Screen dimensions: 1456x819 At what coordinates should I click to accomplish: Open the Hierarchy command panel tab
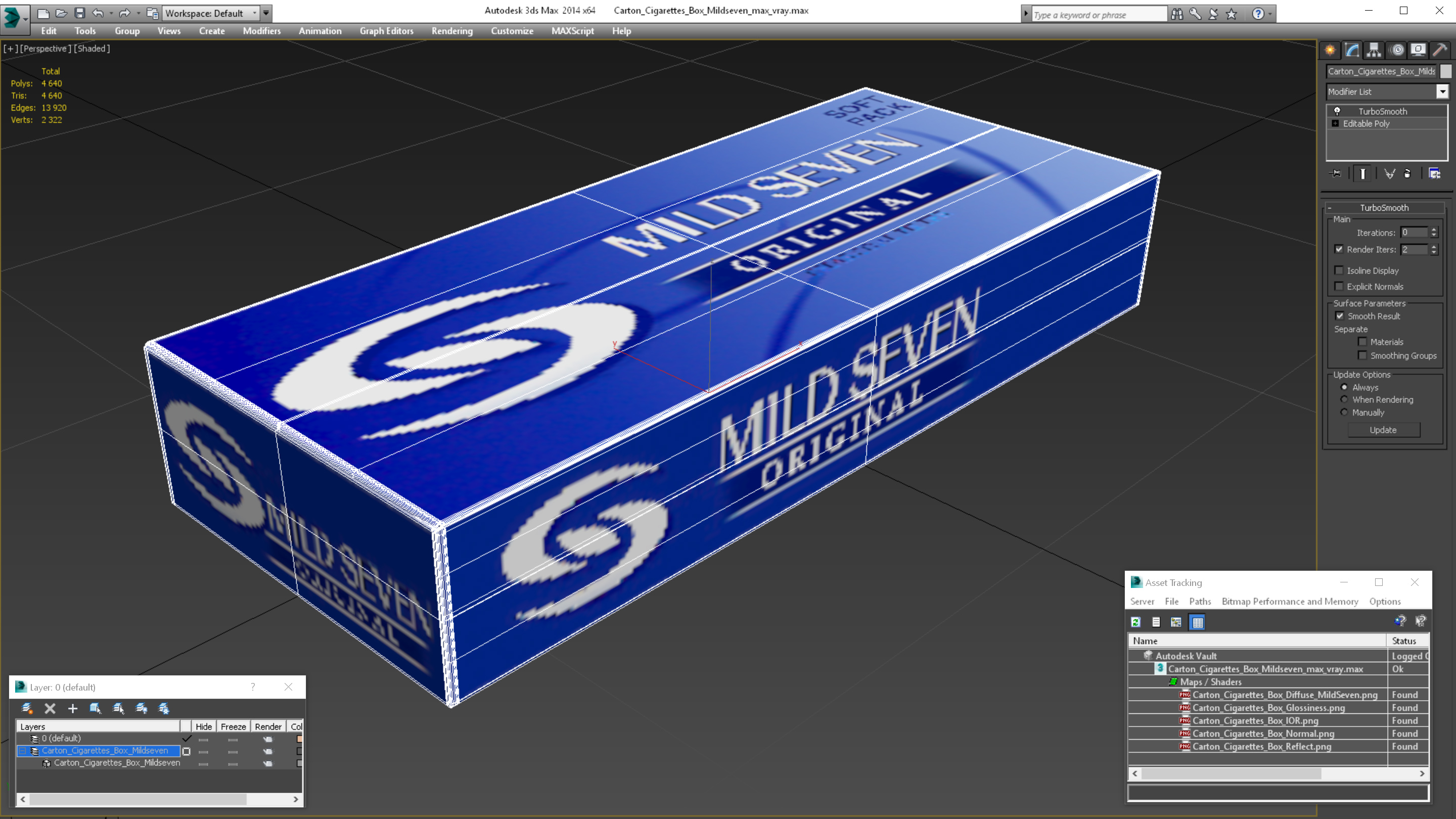pyautogui.click(x=1374, y=51)
